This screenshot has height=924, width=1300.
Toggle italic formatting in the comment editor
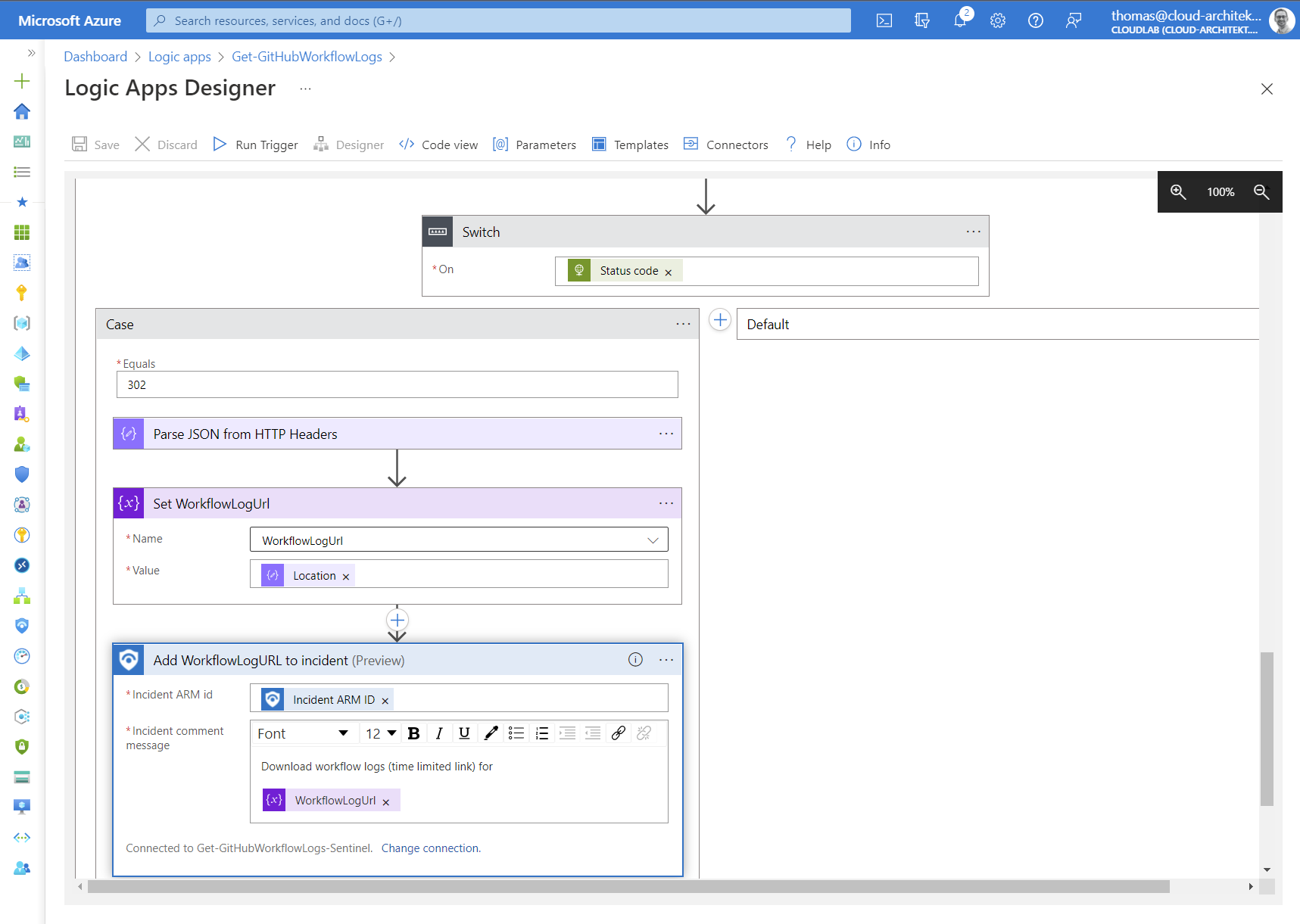point(439,733)
